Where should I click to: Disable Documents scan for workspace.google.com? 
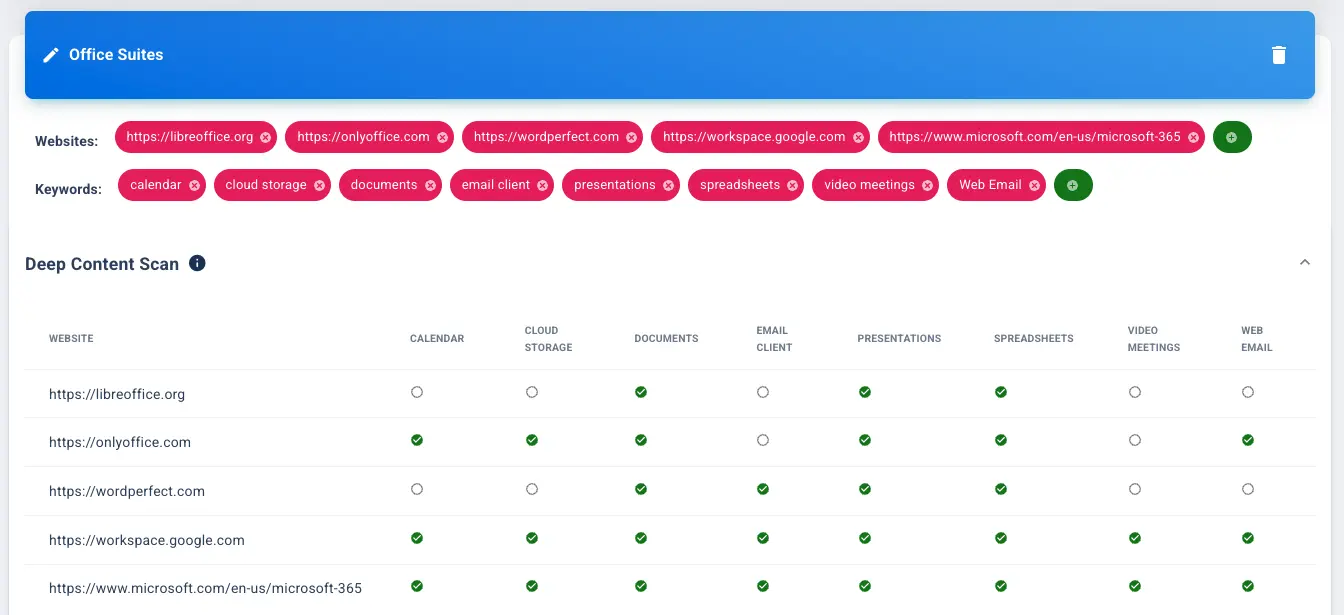point(641,538)
